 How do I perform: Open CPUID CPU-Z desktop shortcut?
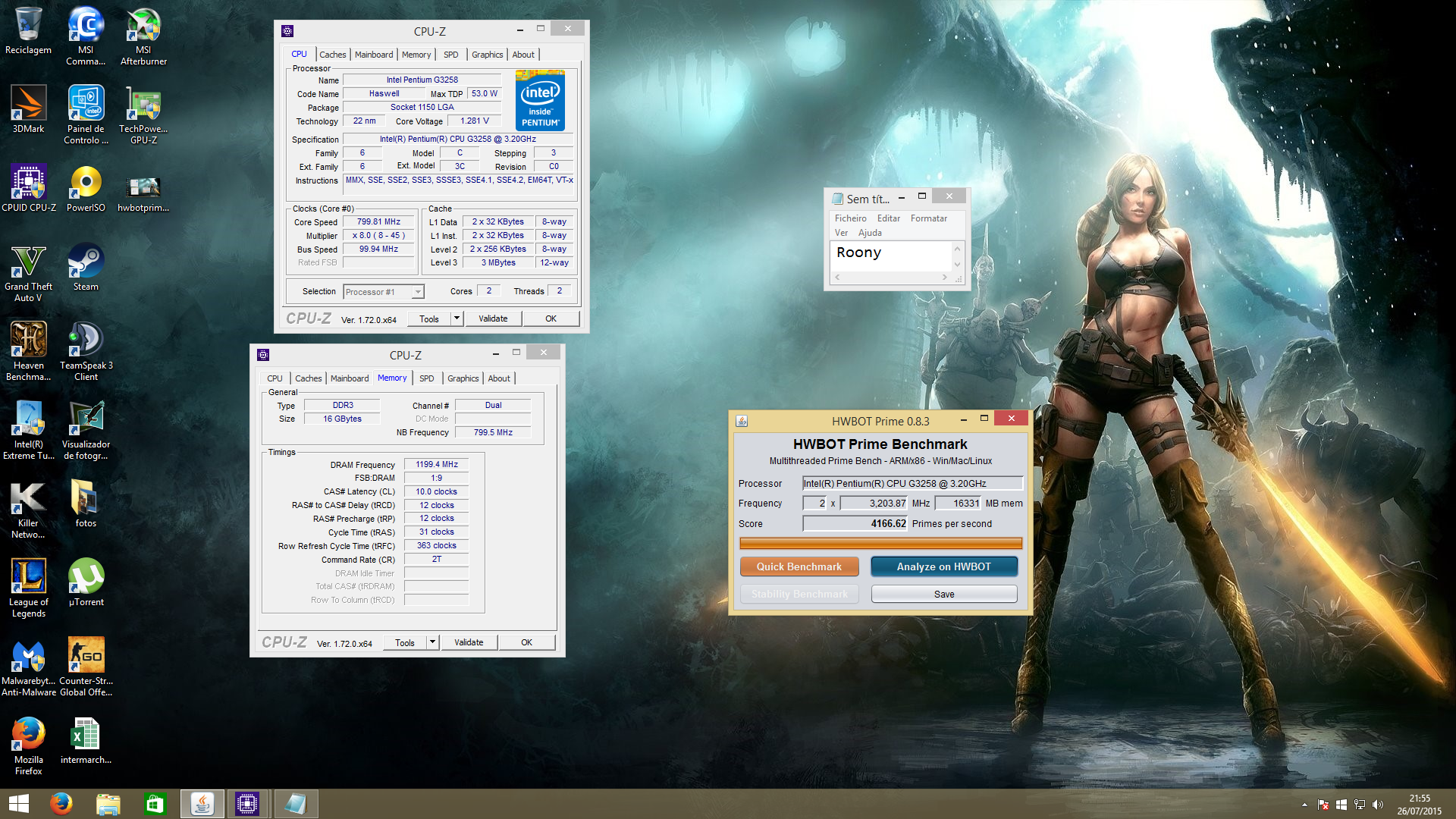[x=28, y=188]
